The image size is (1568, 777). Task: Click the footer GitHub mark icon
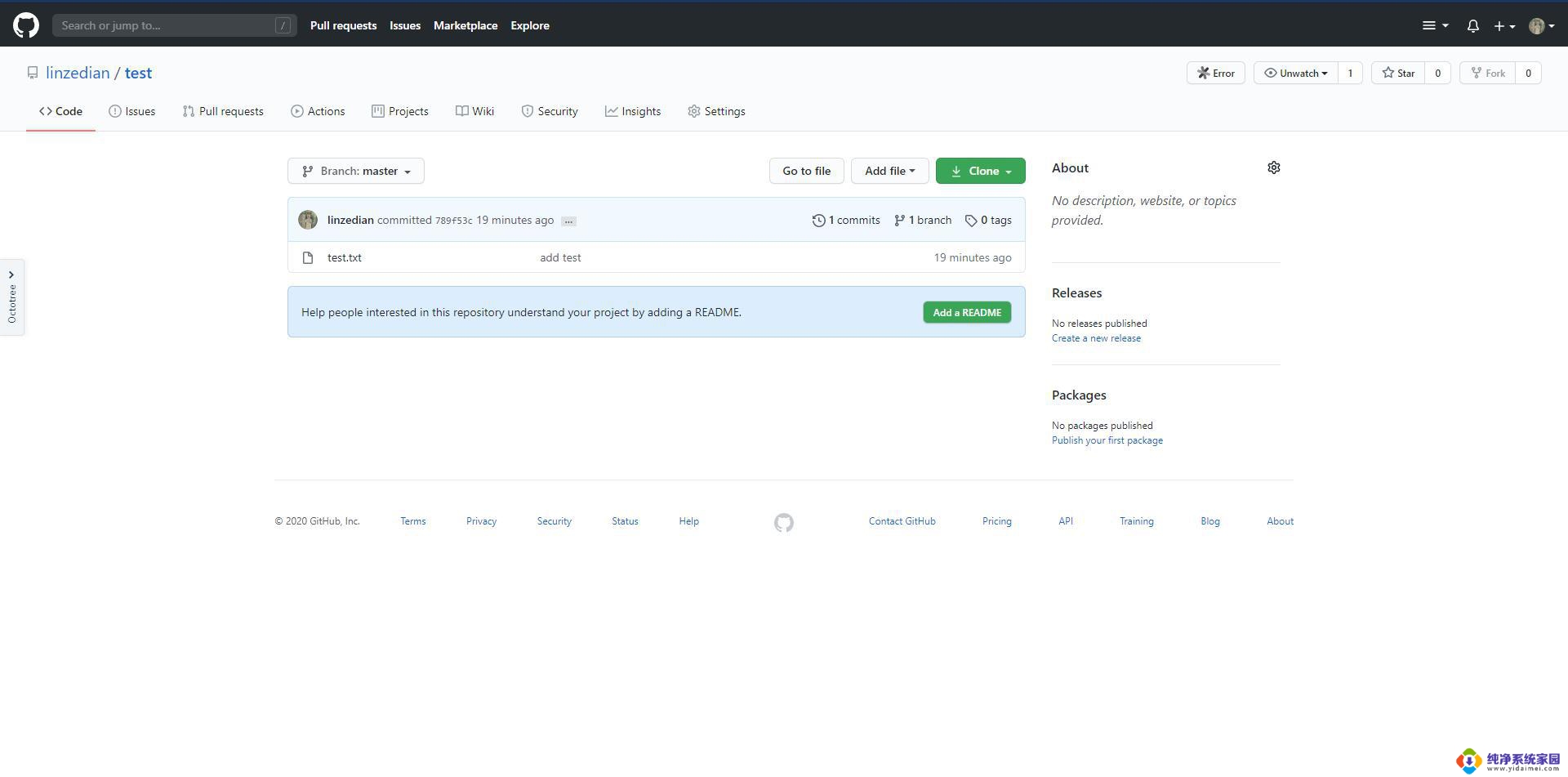click(x=783, y=522)
